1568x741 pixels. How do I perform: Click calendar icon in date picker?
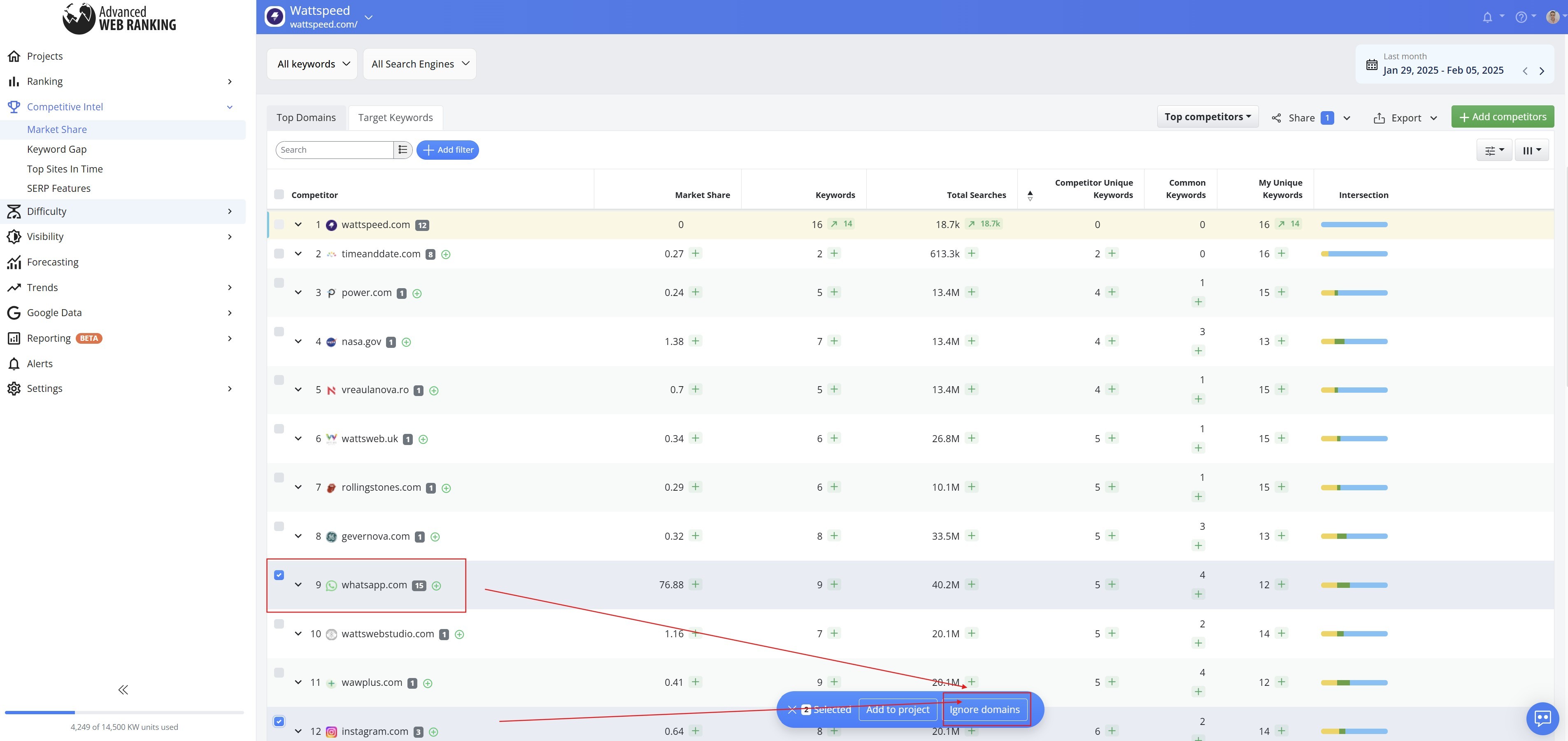coord(1371,65)
